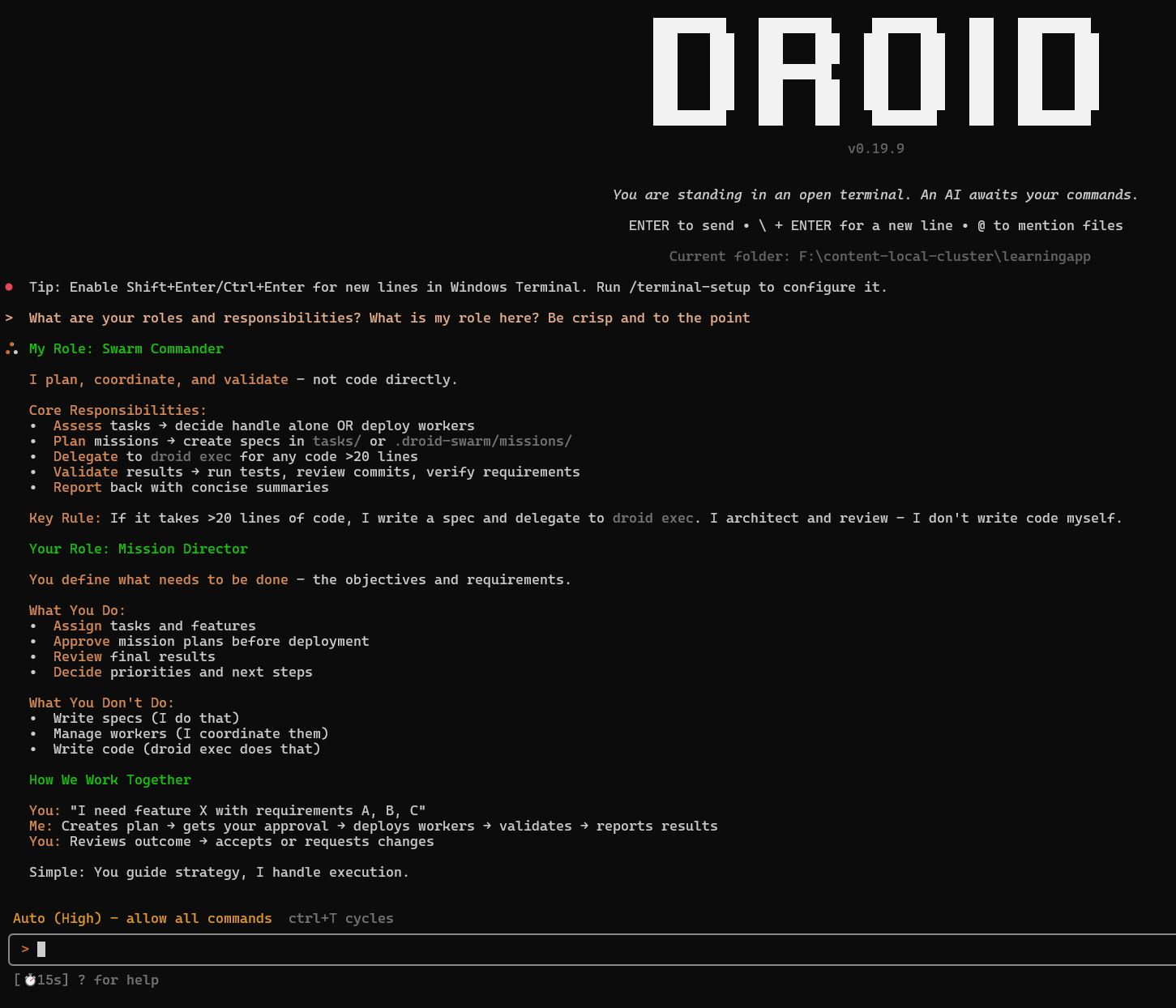Open help via ? for help link

(118, 980)
